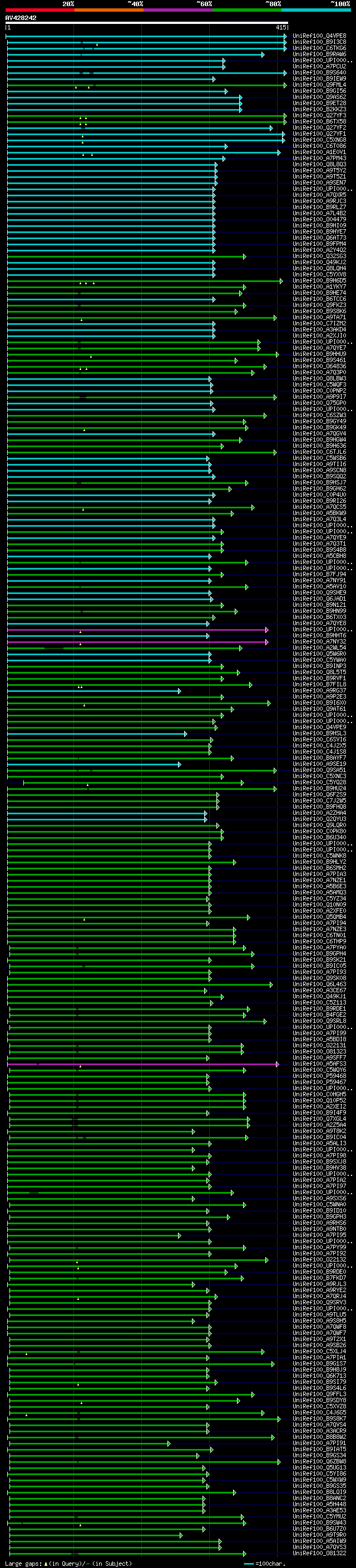Screen dimensions: 356x1568
Task: Click the green ~80% identity legend bar
Action: (246, 10)
